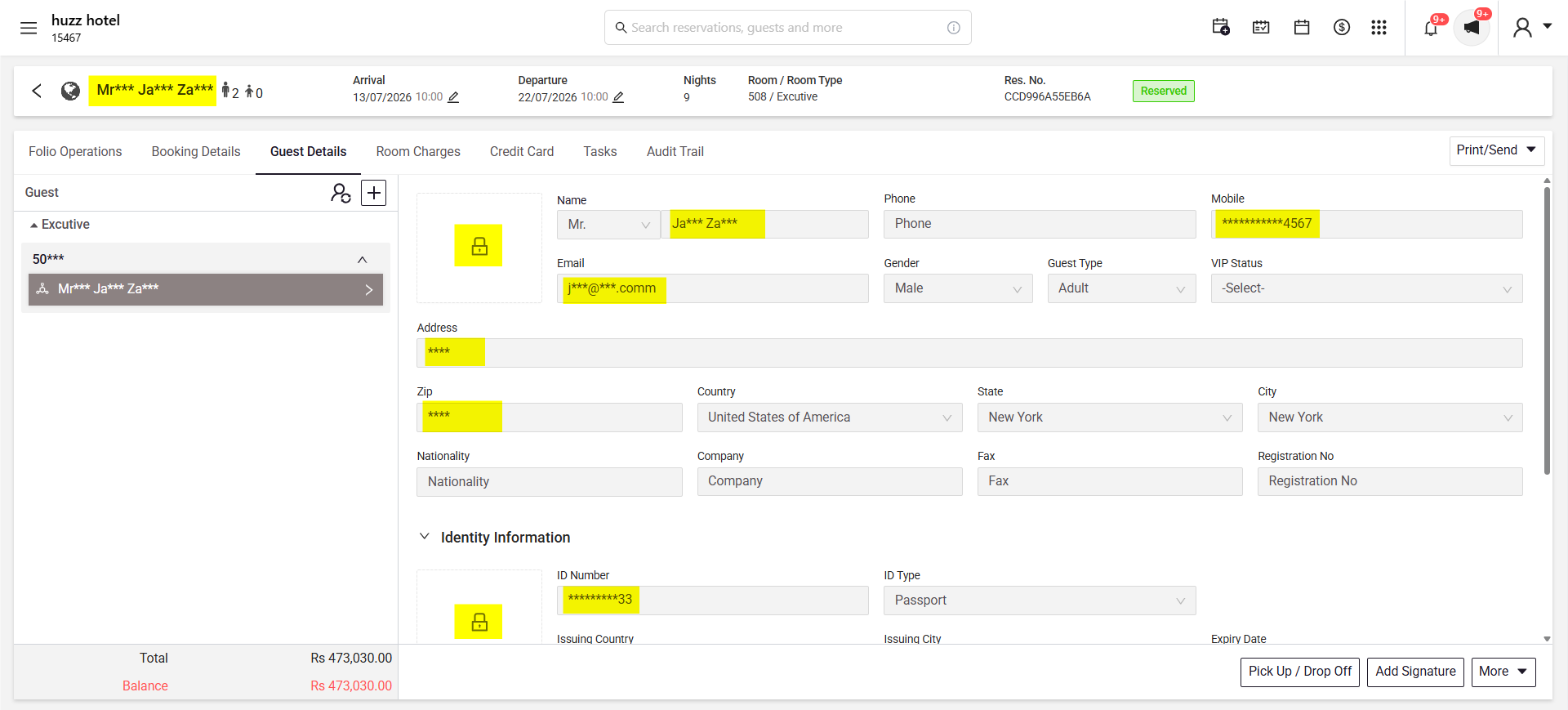Switch to the Audit Trail tab
The width and height of the screenshot is (1568, 710).
(675, 152)
